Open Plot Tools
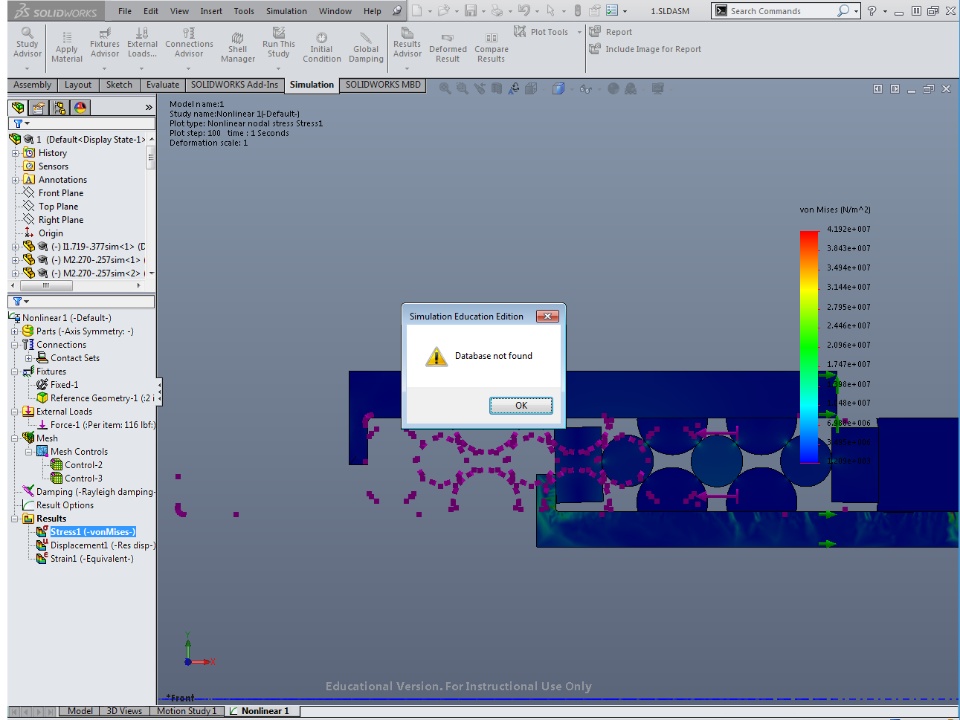The width and height of the screenshot is (960, 720). click(542, 32)
